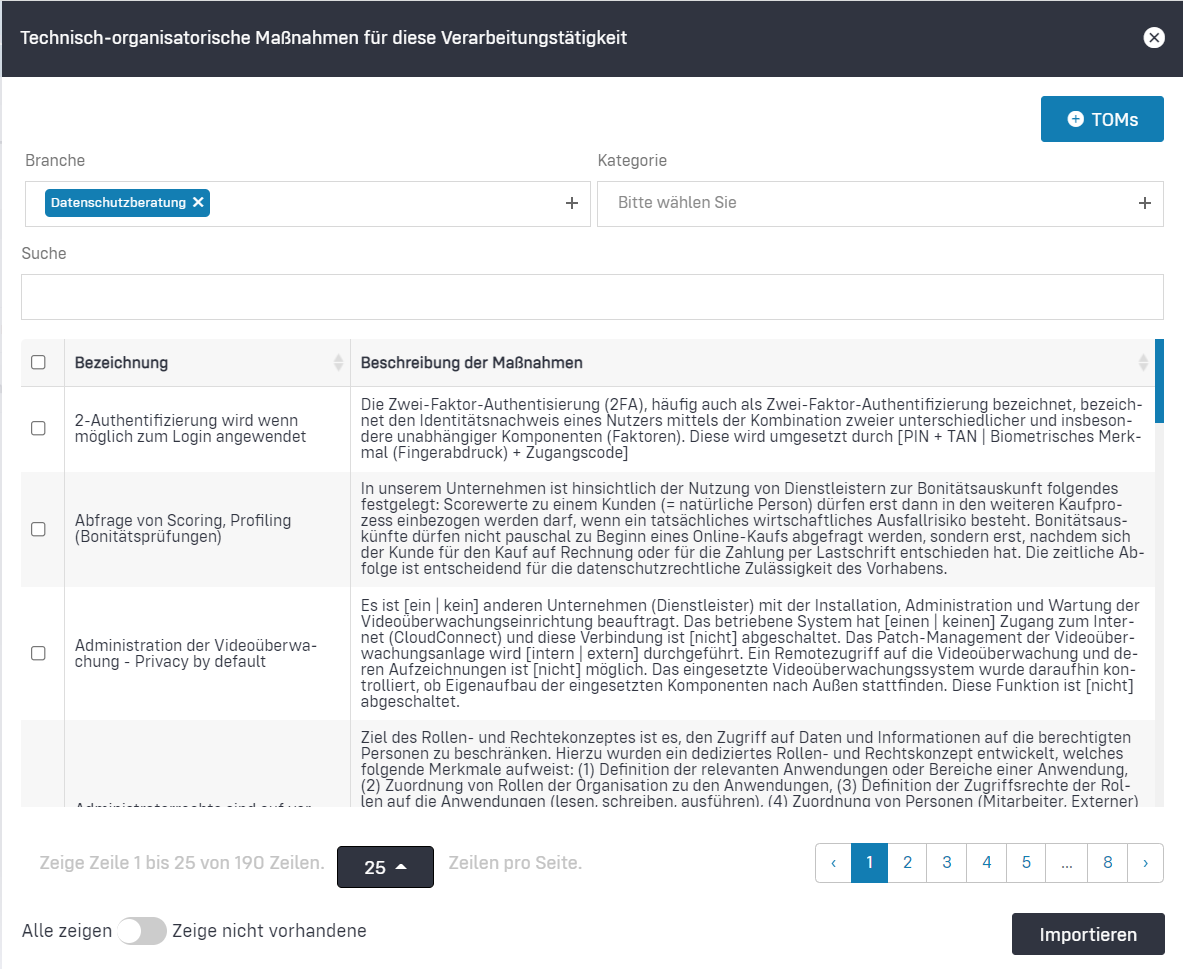Close the TOM dialog with X icon
This screenshot has height=969, width=1183.
(x=1154, y=38)
